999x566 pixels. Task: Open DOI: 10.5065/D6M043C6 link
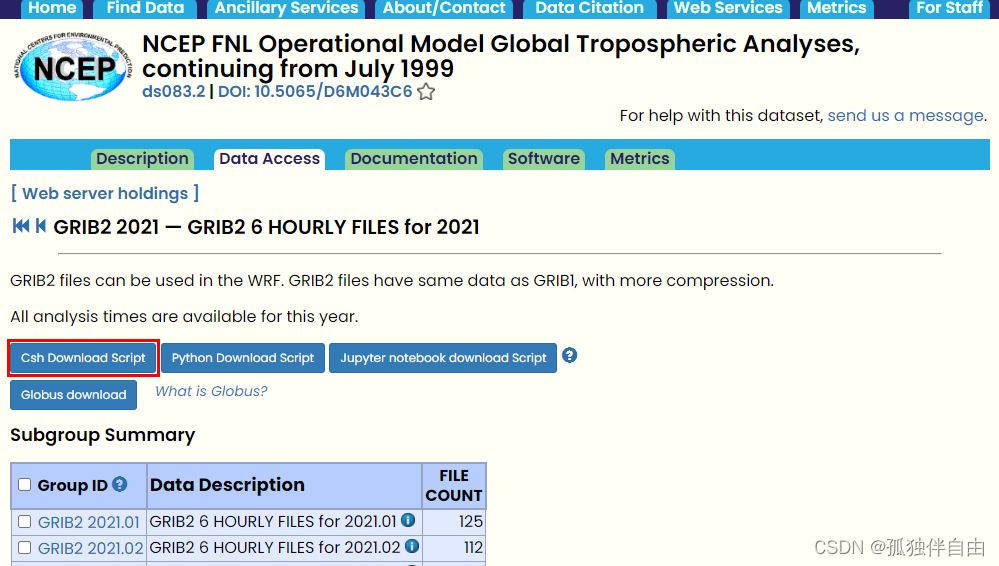click(x=315, y=91)
